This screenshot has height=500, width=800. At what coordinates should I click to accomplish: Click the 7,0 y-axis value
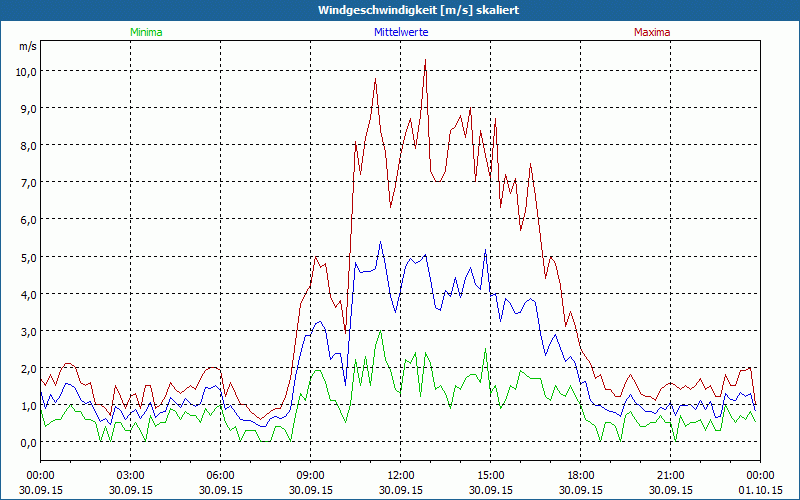tap(27, 183)
